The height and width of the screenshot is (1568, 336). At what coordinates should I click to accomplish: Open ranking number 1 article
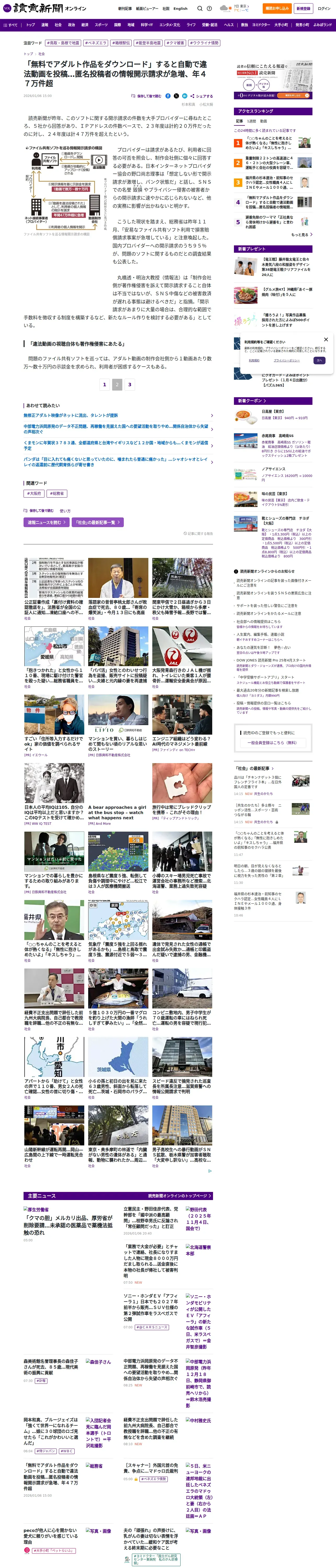273,143
